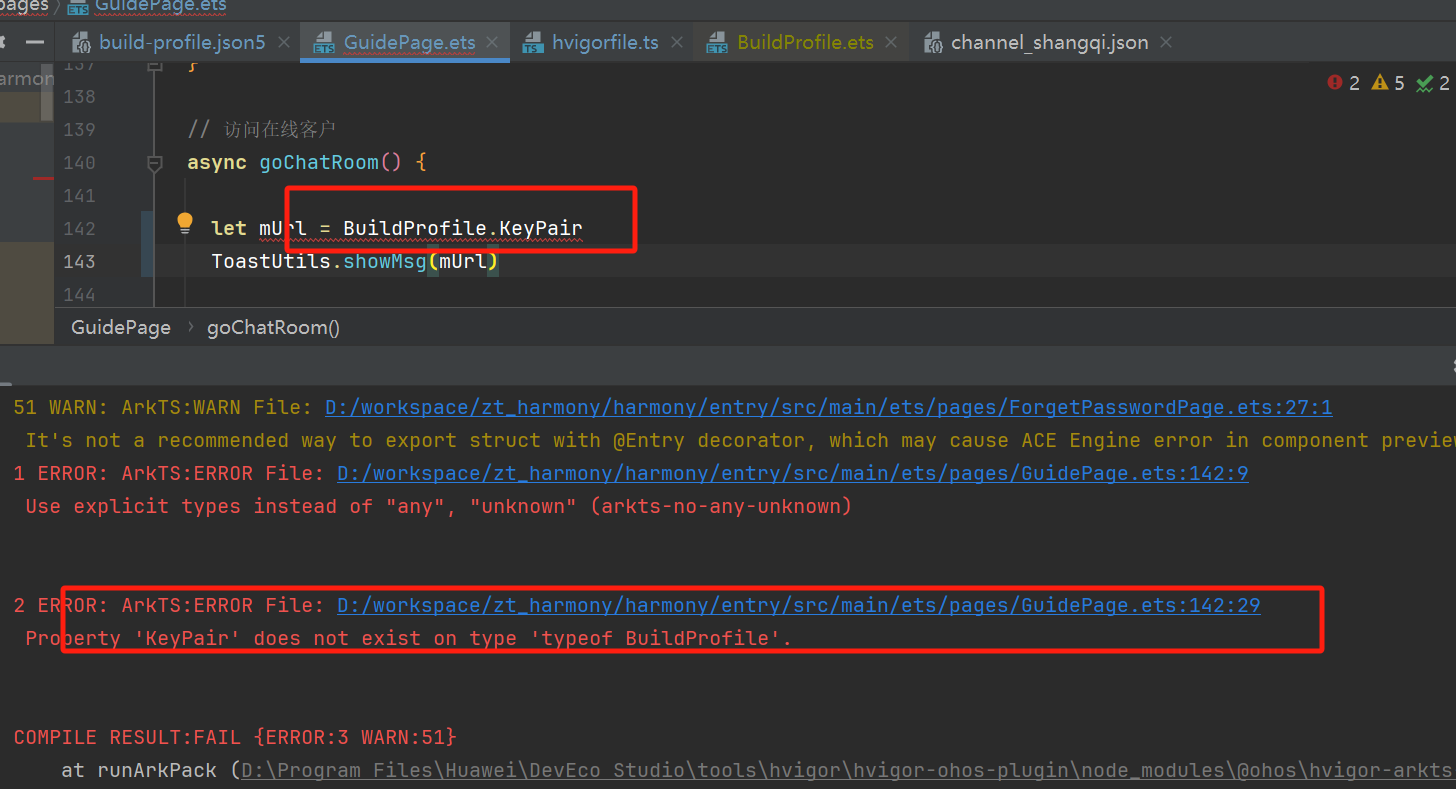1456x789 pixels.
Task: Click the ETS file icon on GuidePage.ets tab
Action: point(324,43)
